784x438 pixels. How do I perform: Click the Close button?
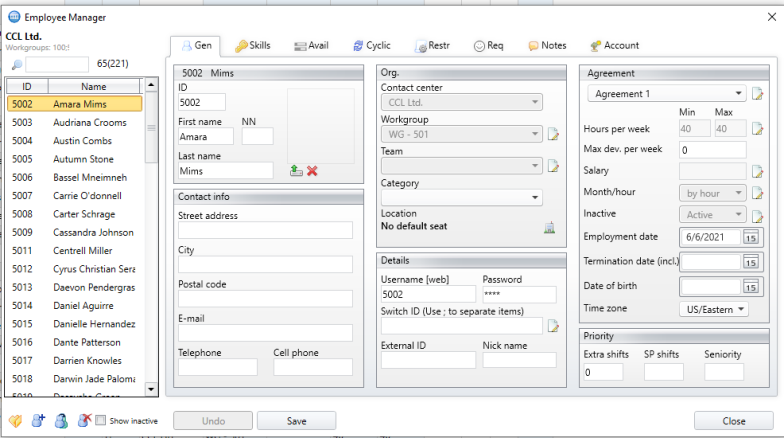point(734,421)
